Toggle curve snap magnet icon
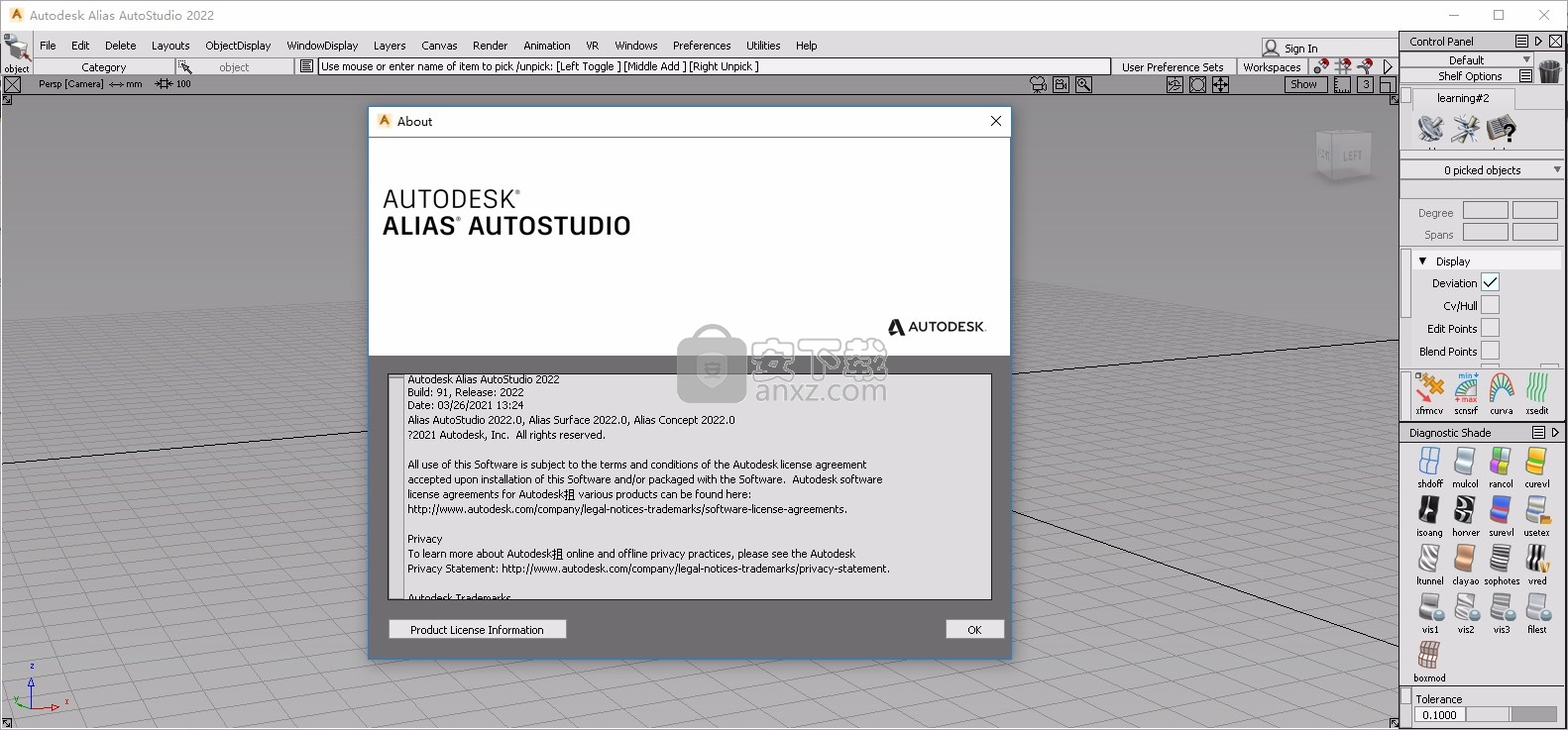This screenshot has width=1568, height=730. (1365, 66)
